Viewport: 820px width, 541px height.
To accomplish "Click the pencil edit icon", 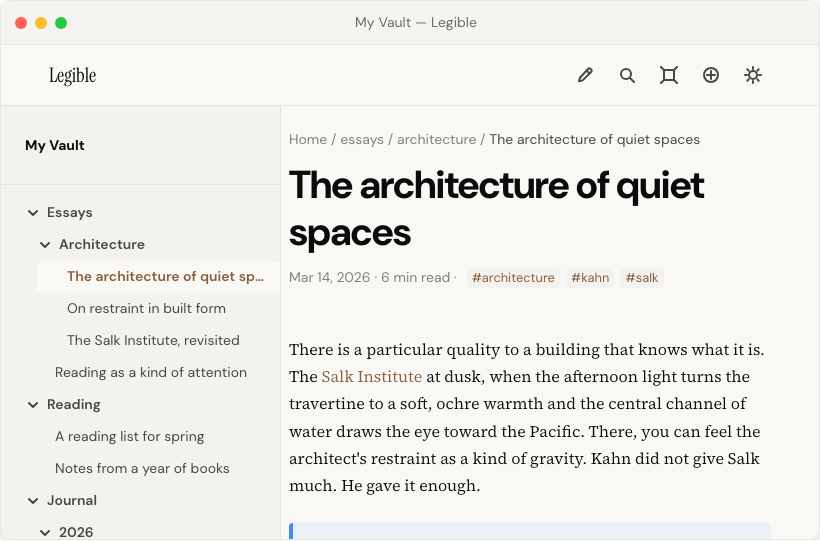I will 585,75.
